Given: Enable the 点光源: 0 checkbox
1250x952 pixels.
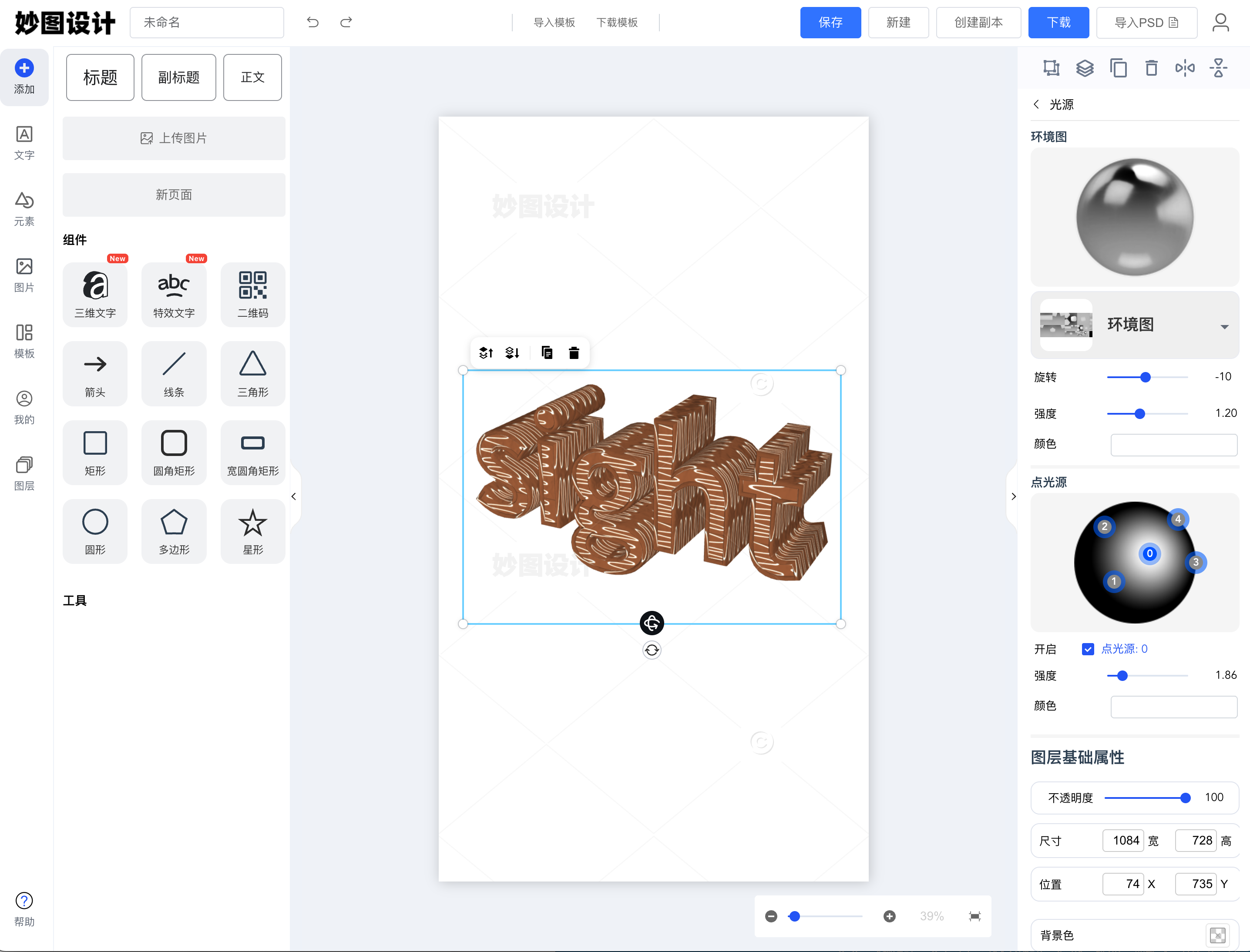Looking at the screenshot, I should coord(1088,649).
